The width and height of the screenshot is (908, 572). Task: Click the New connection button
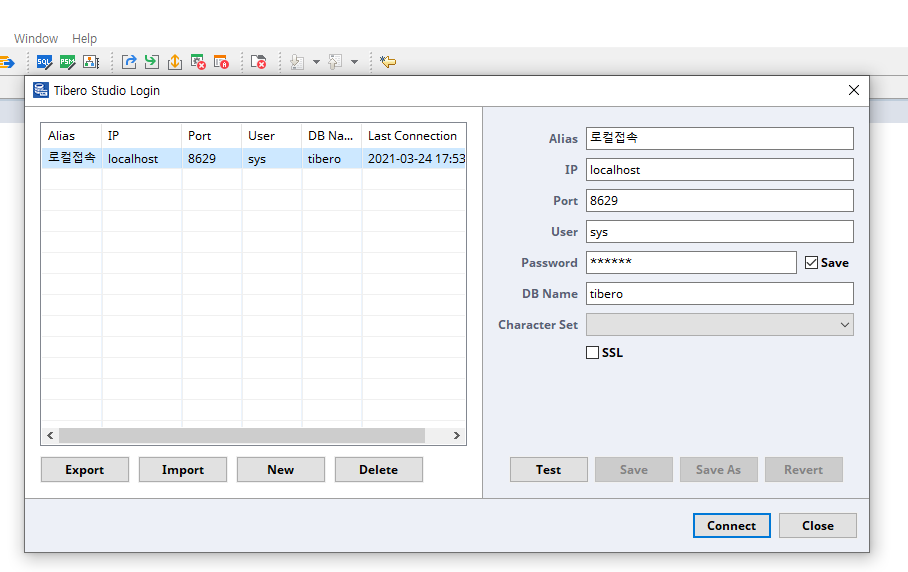(x=281, y=470)
